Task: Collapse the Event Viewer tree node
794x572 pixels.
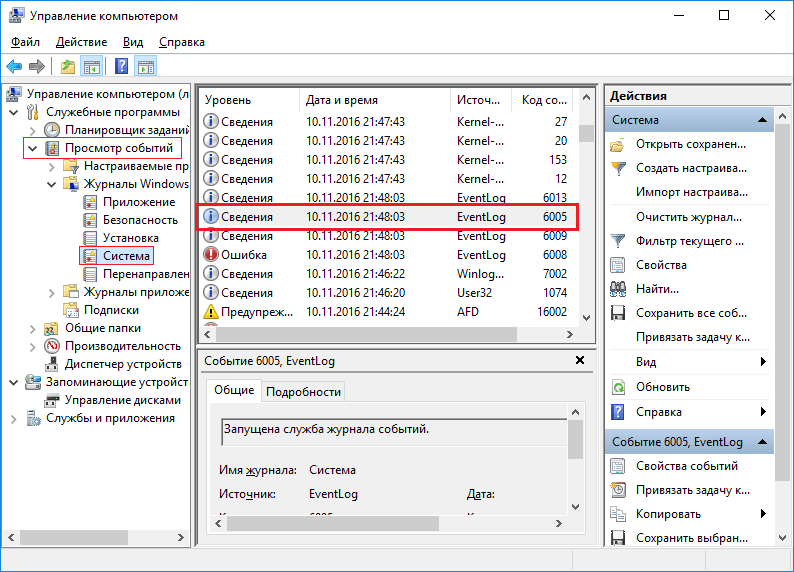Action: pos(32,148)
